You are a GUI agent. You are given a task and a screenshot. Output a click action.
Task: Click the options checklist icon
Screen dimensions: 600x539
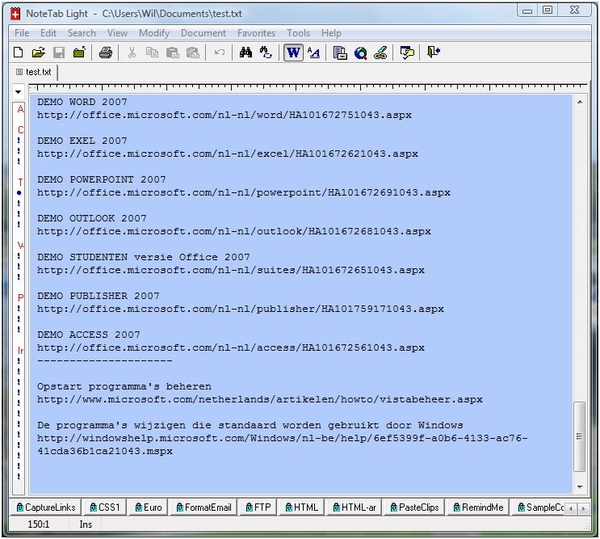pos(407,52)
